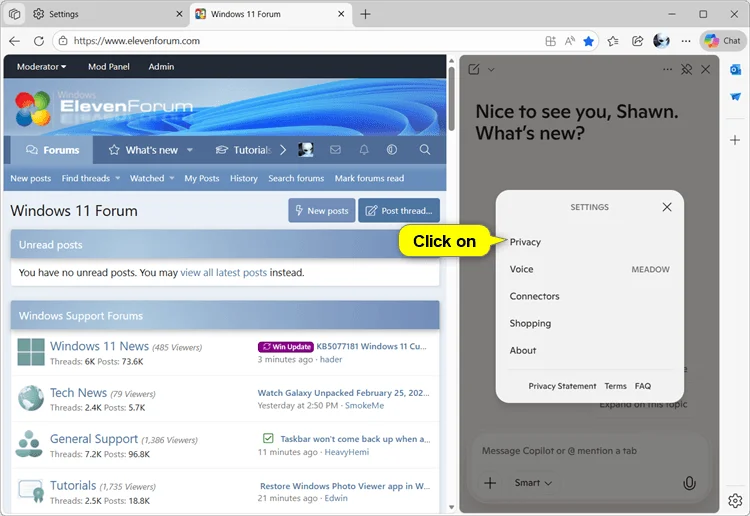750x516 pixels.
Task: Open view all latest posts link
Action: [223, 273]
